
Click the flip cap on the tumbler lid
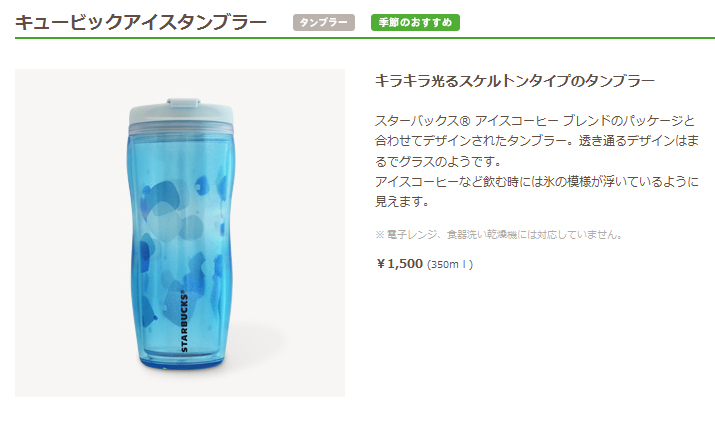(183, 103)
